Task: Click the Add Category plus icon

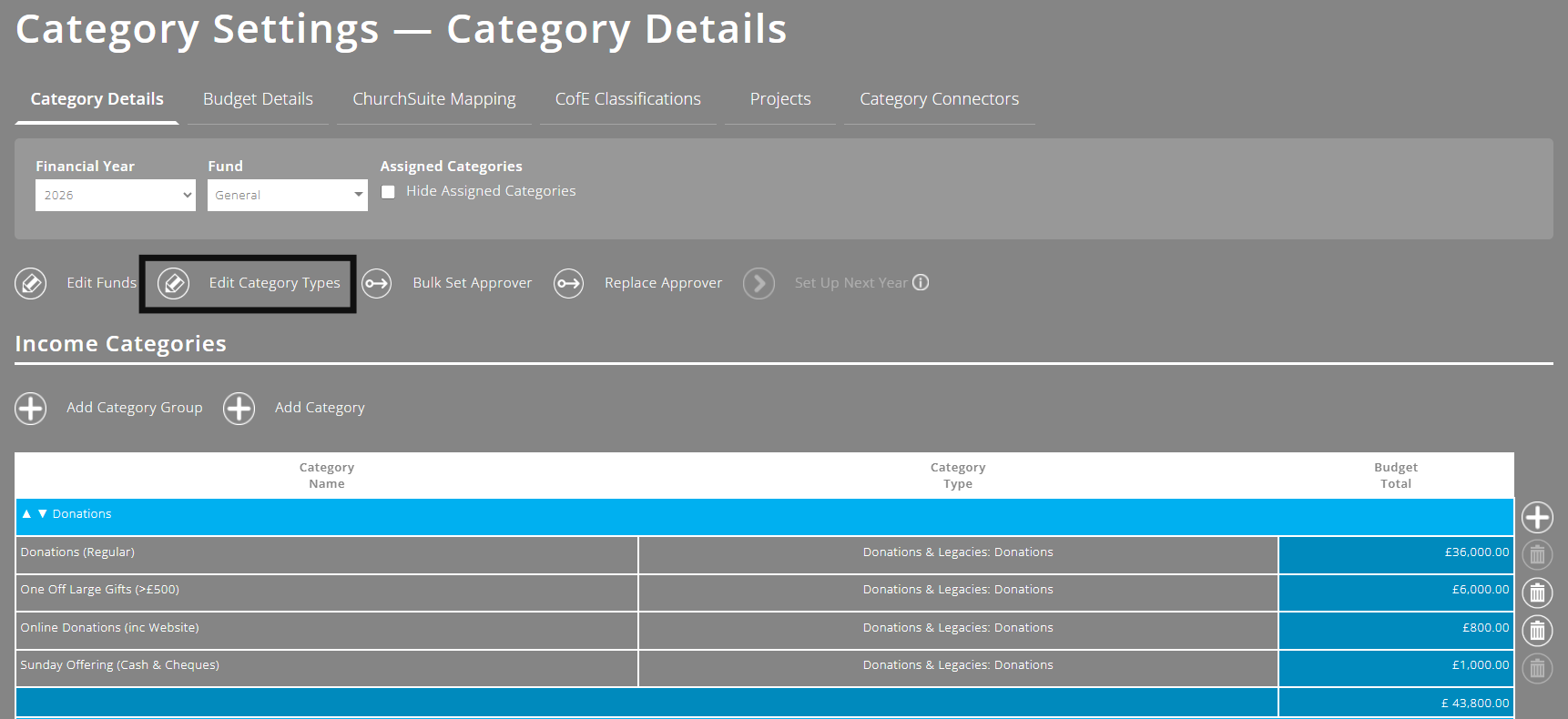Action: [239, 409]
